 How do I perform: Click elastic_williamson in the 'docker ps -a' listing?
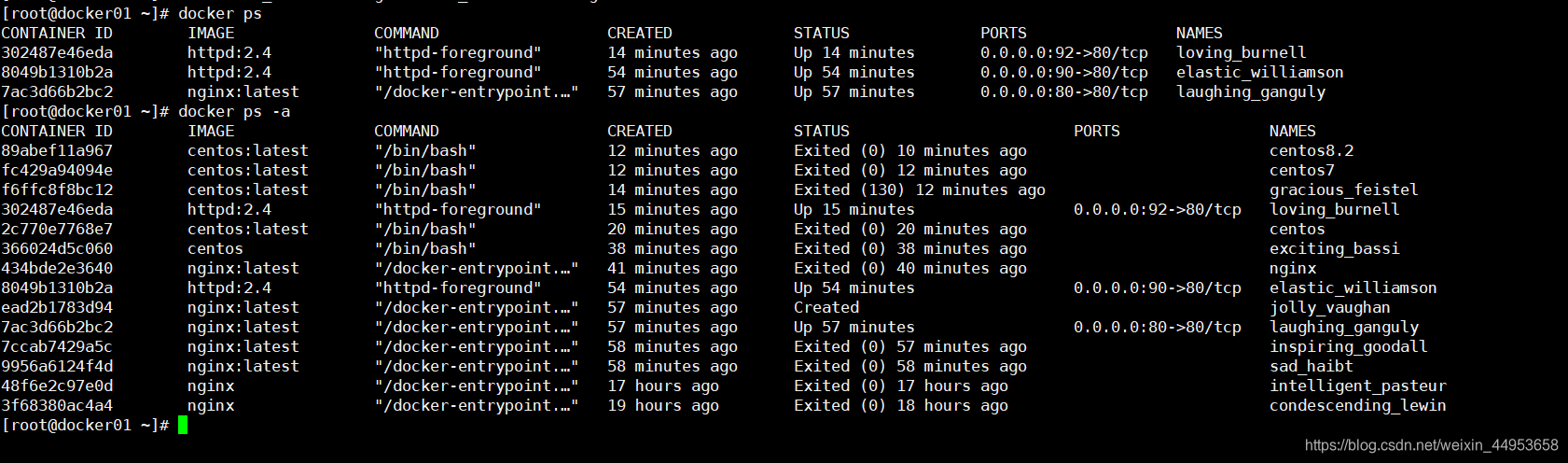coord(1353,288)
